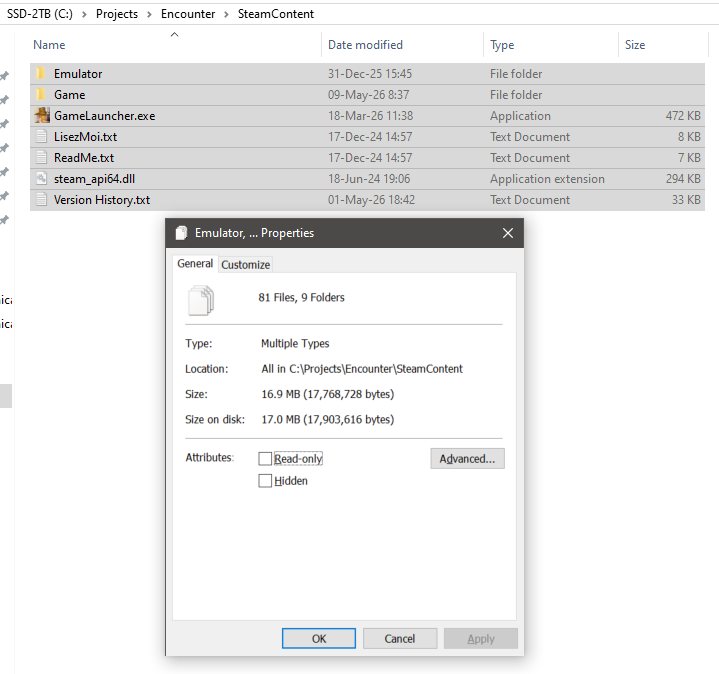Expand the chevron after Encounter breadcrumb

[x=226, y=14]
